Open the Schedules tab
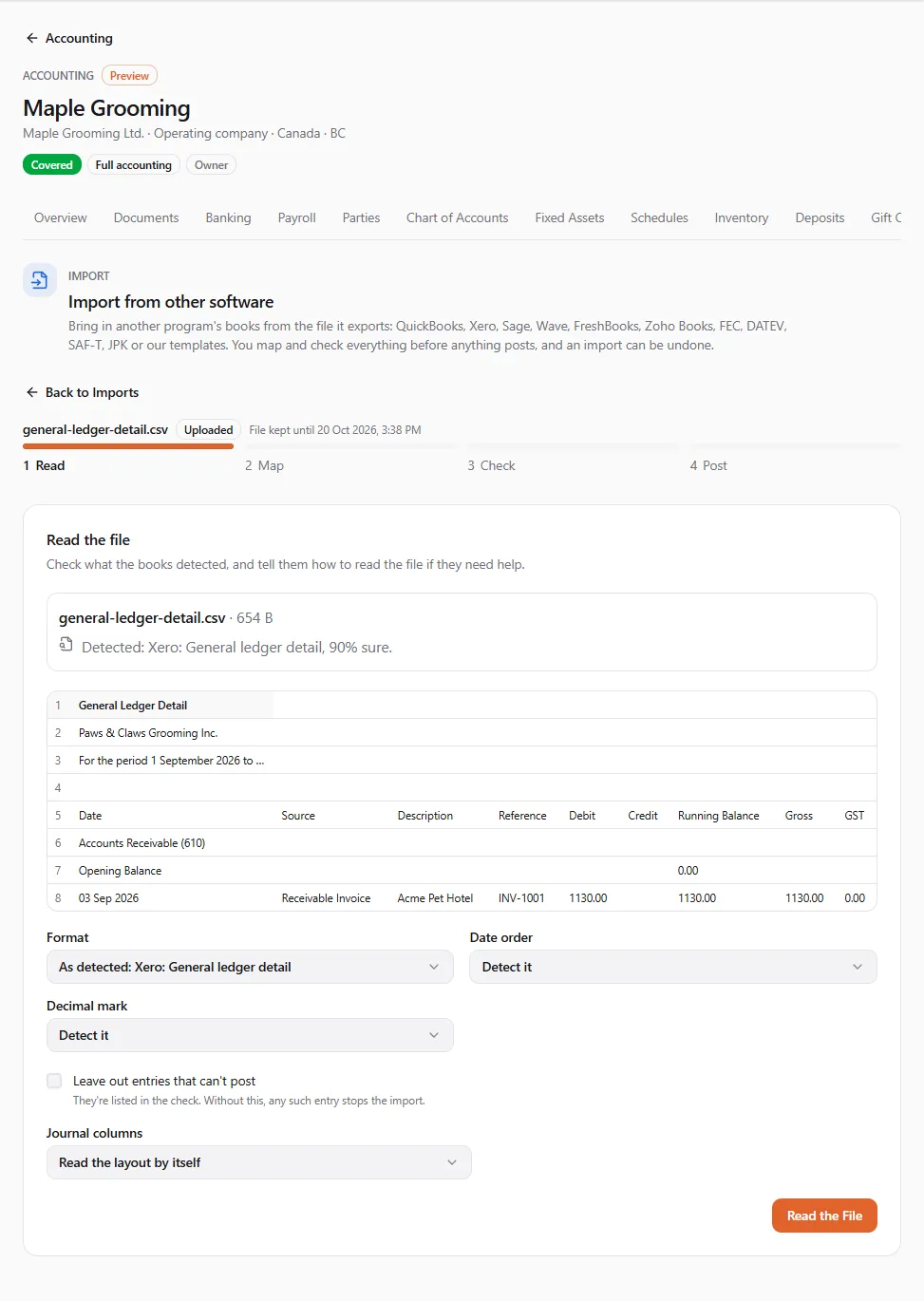Viewport: 924px width, 1301px height. [x=660, y=217]
